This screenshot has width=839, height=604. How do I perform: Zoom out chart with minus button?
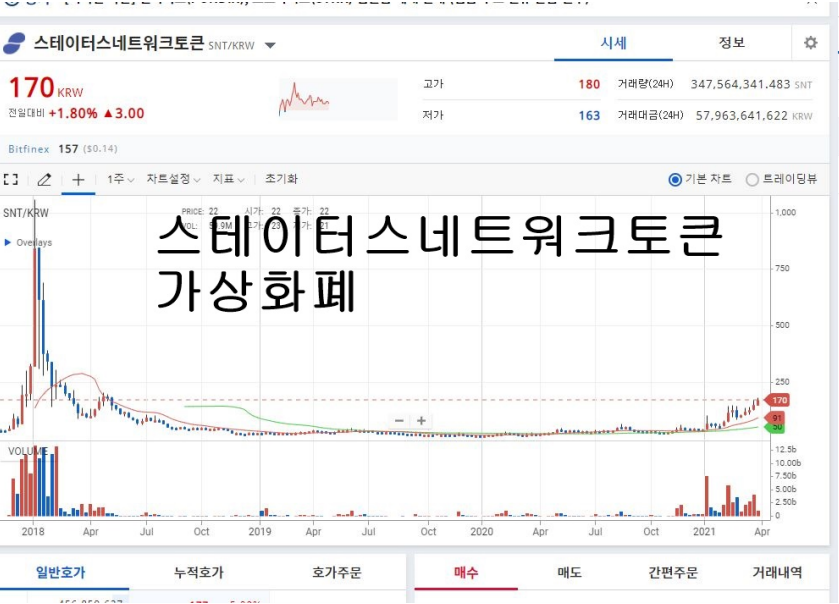coord(399,420)
